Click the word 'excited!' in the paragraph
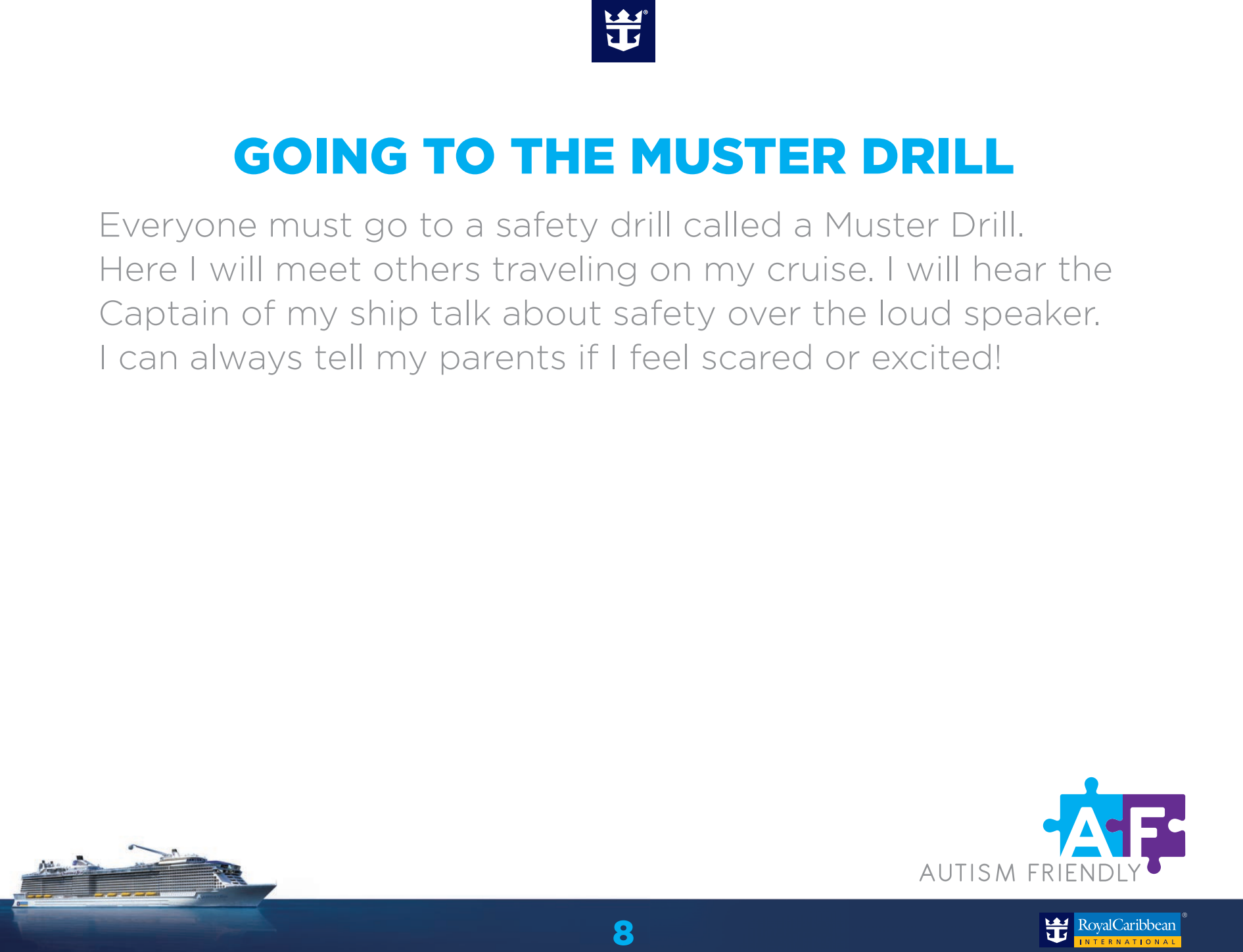Screen dimensions: 1243x952 point(936,359)
